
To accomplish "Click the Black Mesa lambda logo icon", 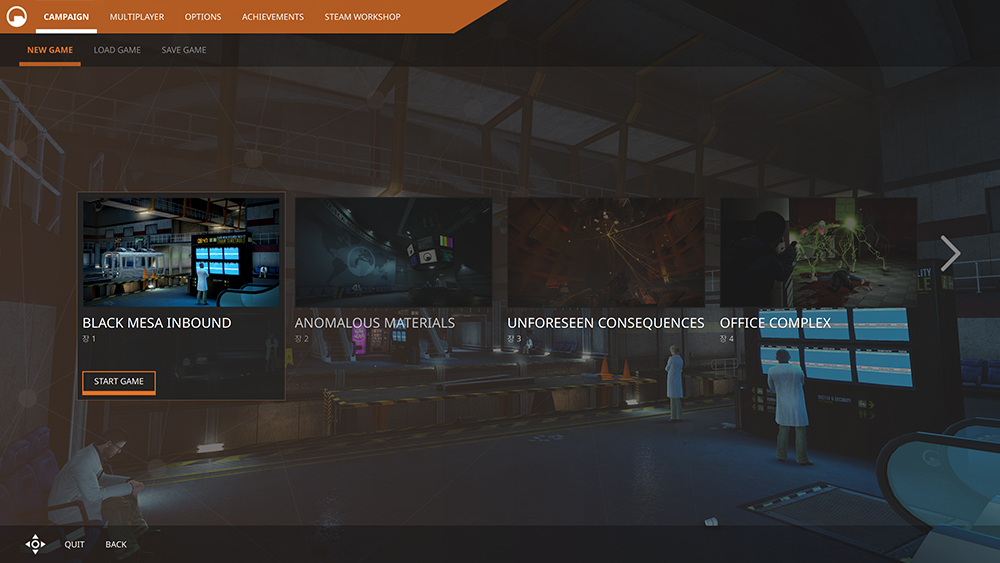I will click(x=17, y=17).
